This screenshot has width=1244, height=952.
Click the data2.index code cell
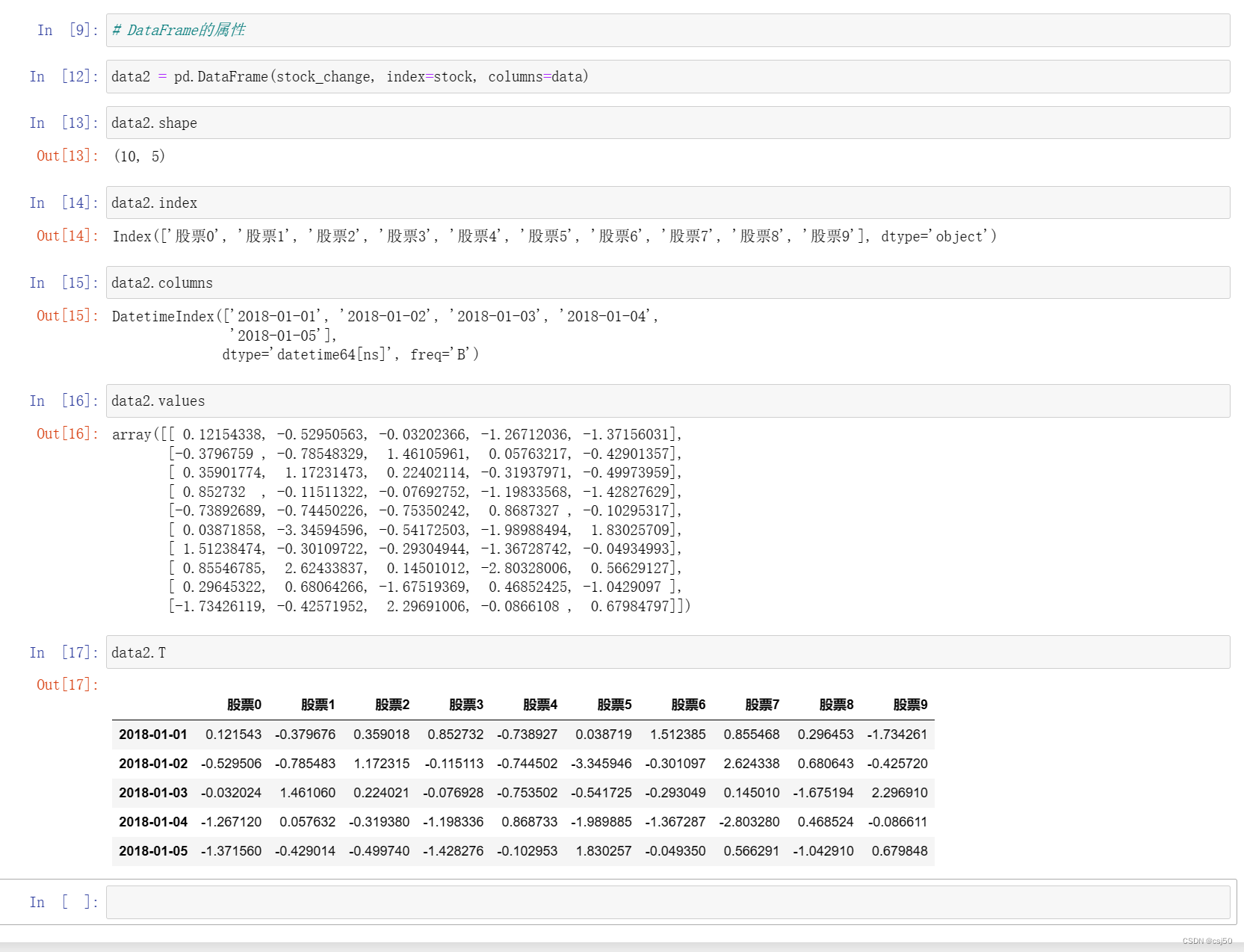point(668,203)
